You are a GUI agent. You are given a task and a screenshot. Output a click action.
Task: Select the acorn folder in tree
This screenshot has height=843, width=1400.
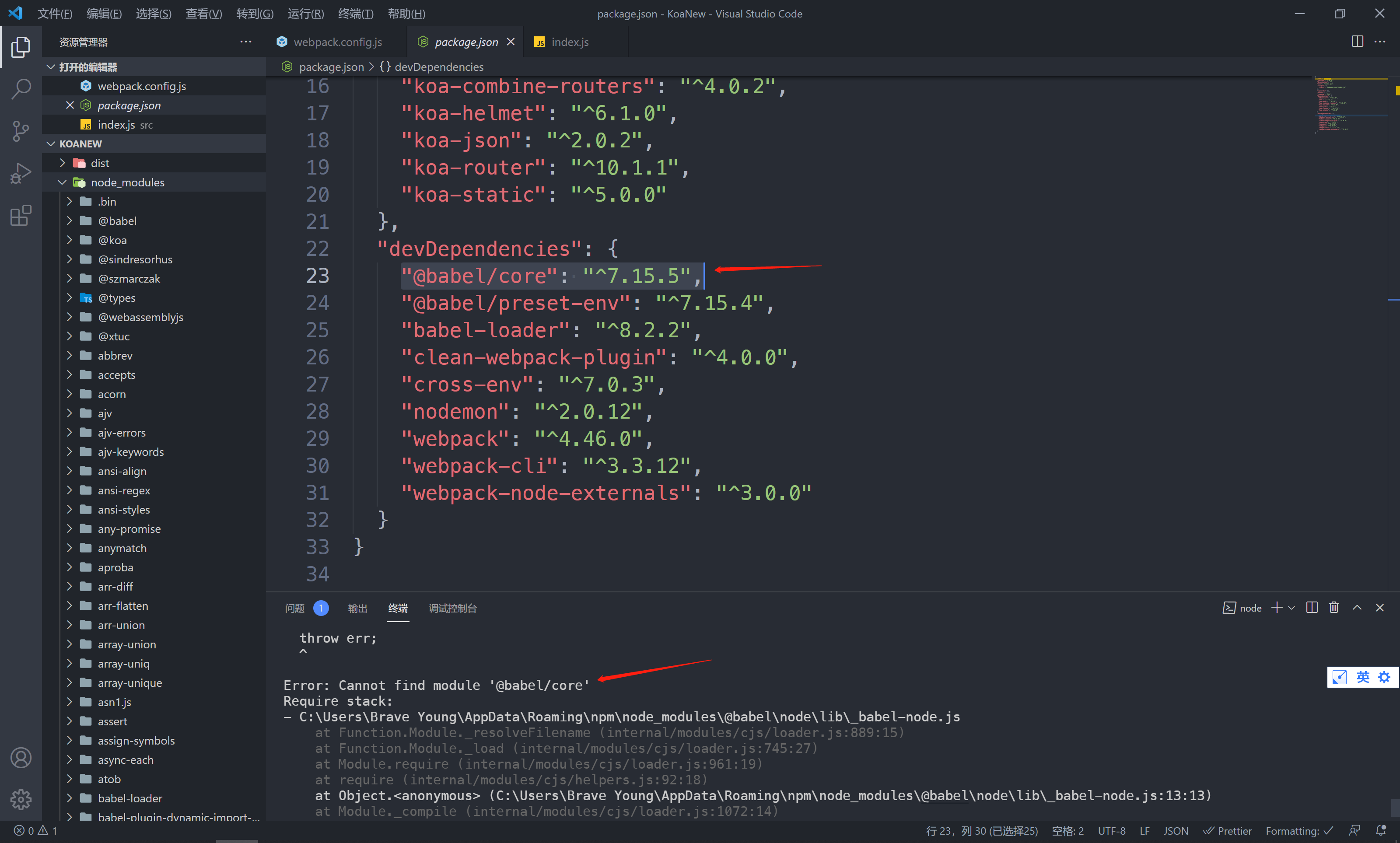[x=154, y=394]
